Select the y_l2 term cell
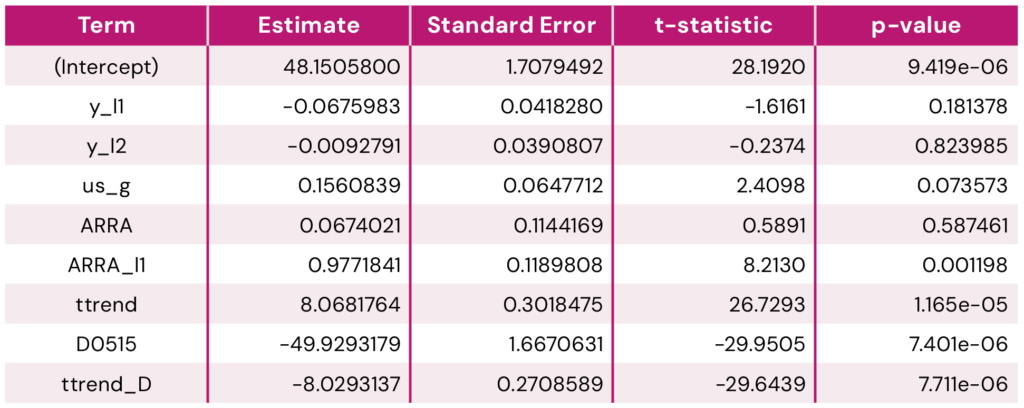Image resolution: width=1024 pixels, height=408 pixels. [x=106, y=146]
